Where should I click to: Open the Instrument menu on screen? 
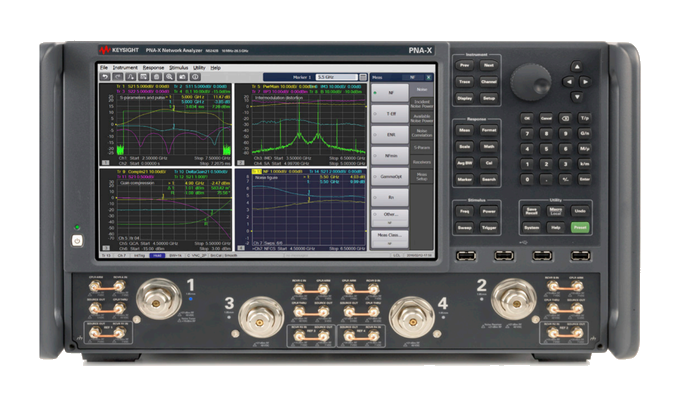pyautogui.click(x=125, y=68)
